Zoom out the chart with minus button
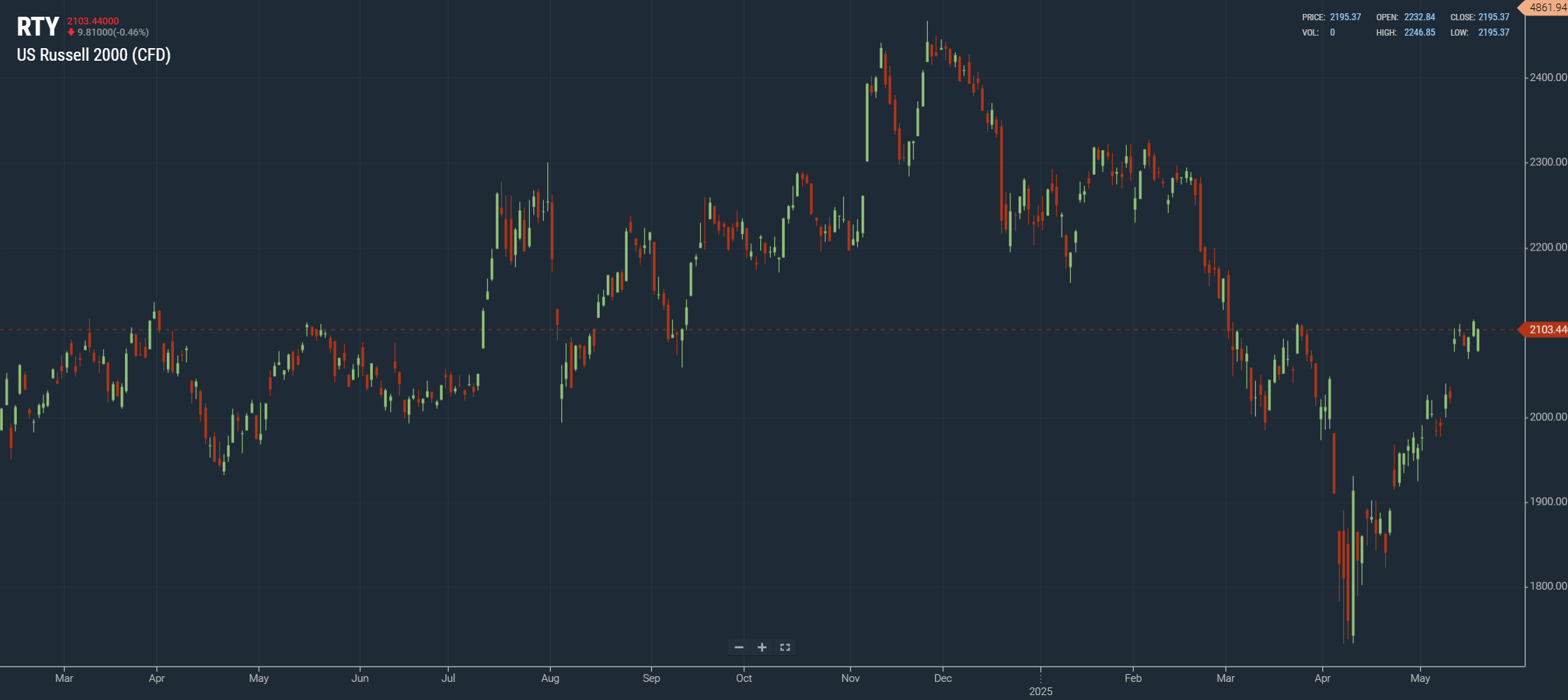 [x=739, y=648]
